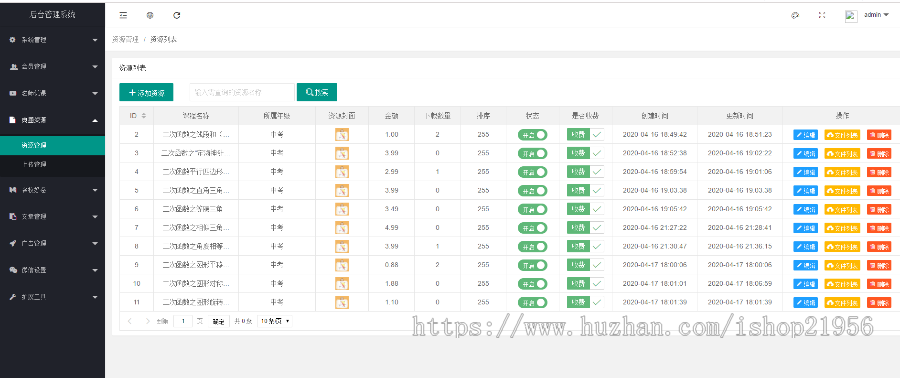The width and height of the screenshot is (900, 378).
Task: Click the update time 2020-04-17 18:06:59
Action: tap(739, 283)
